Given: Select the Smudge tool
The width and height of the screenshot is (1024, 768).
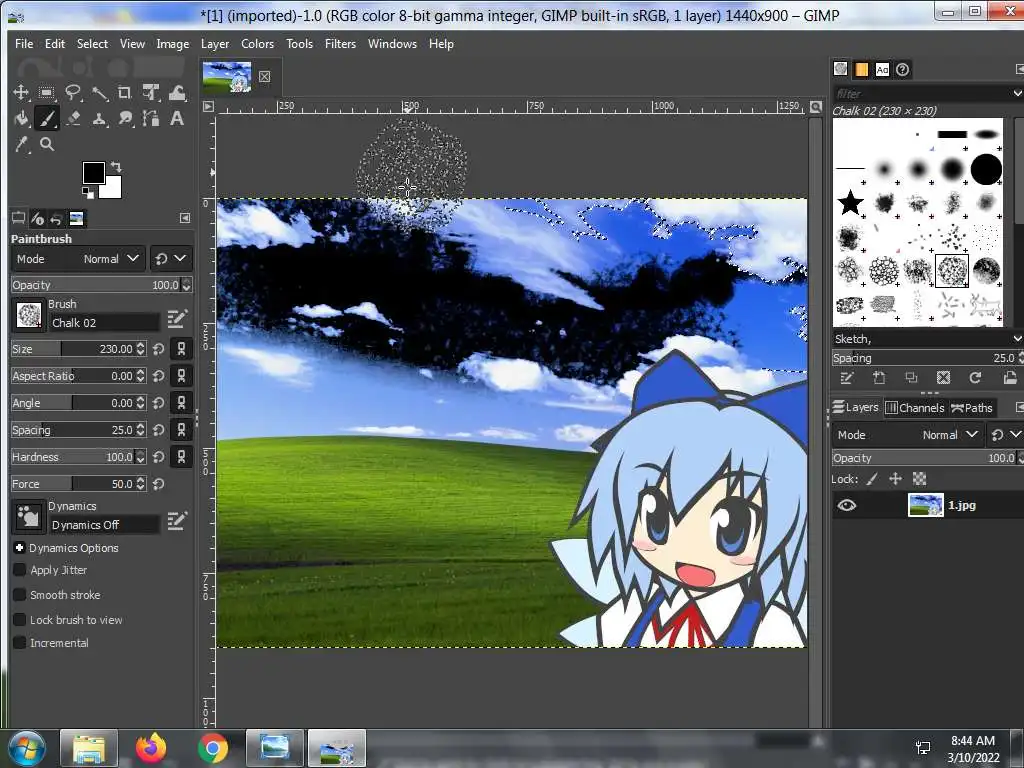Looking at the screenshot, I should click(x=125, y=119).
